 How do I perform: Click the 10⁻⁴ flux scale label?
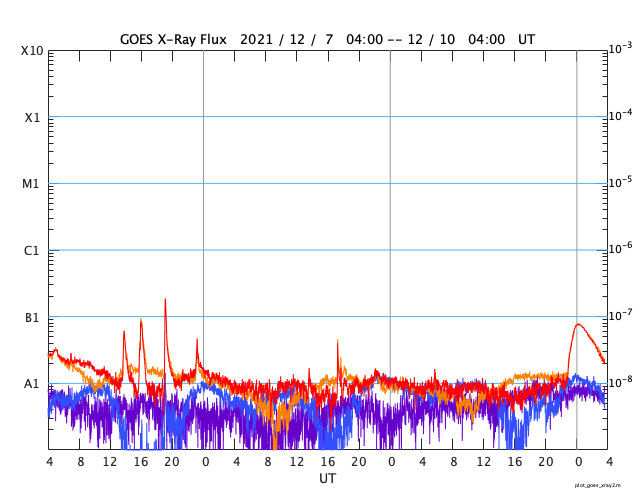(x=620, y=115)
